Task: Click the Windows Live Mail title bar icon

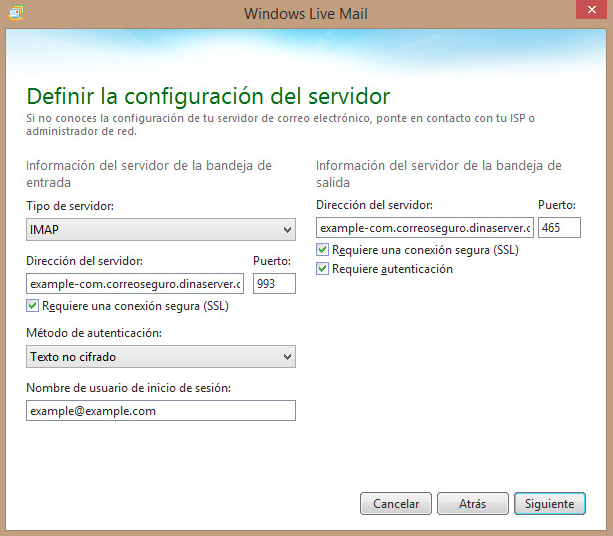Action: [16, 13]
